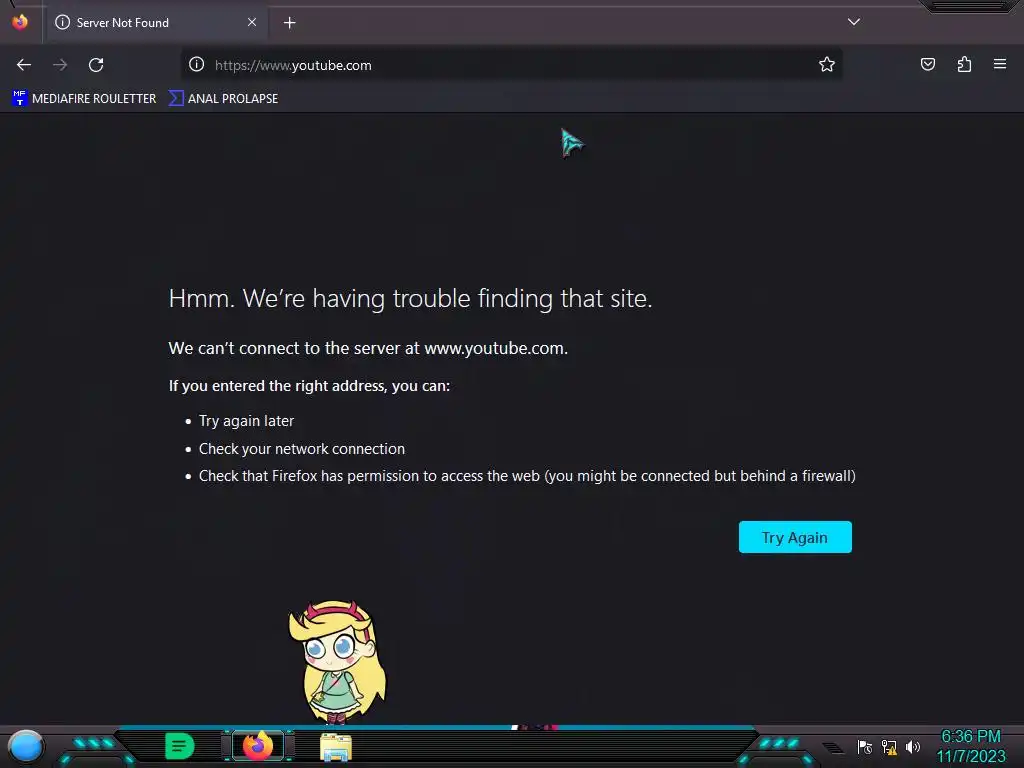The width and height of the screenshot is (1024, 768).
Task: Open the network status tray icon
Action: coord(889,747)
